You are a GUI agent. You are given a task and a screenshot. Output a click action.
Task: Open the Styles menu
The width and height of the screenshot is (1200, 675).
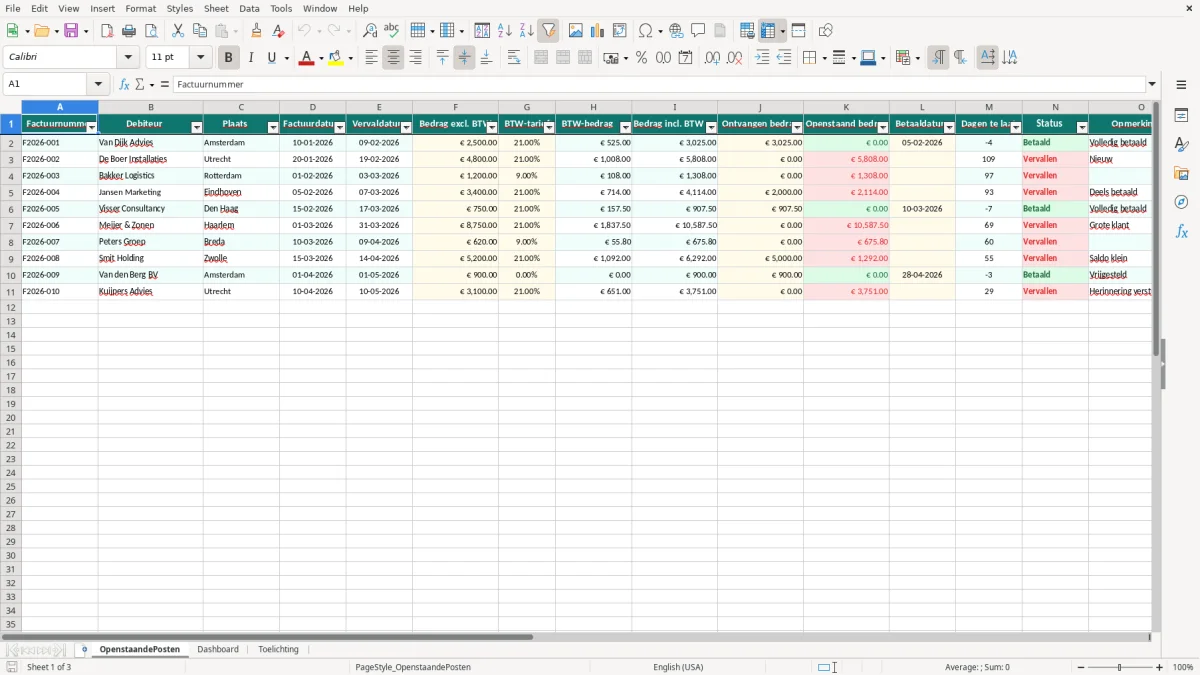tap(180, 8)
